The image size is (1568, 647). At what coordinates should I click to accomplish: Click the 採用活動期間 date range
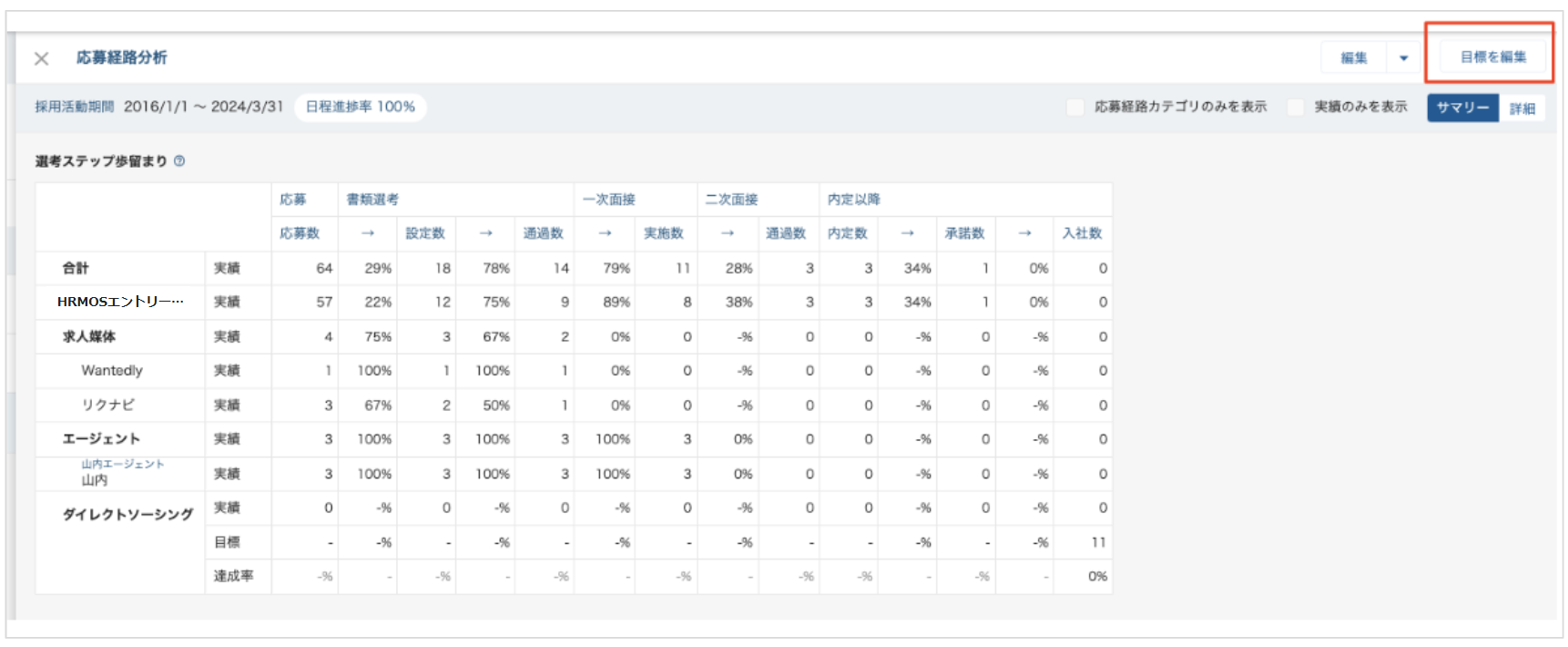[203, 107]
